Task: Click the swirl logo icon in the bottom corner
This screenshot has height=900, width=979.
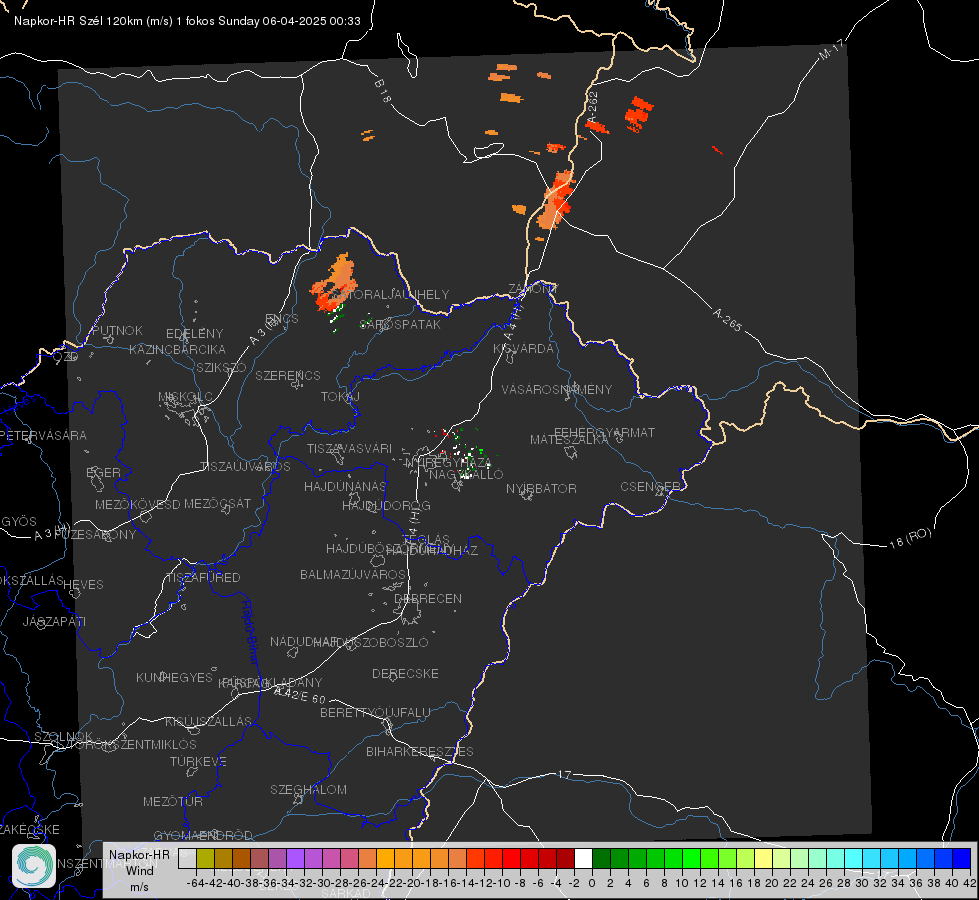Action: (34, 866)
